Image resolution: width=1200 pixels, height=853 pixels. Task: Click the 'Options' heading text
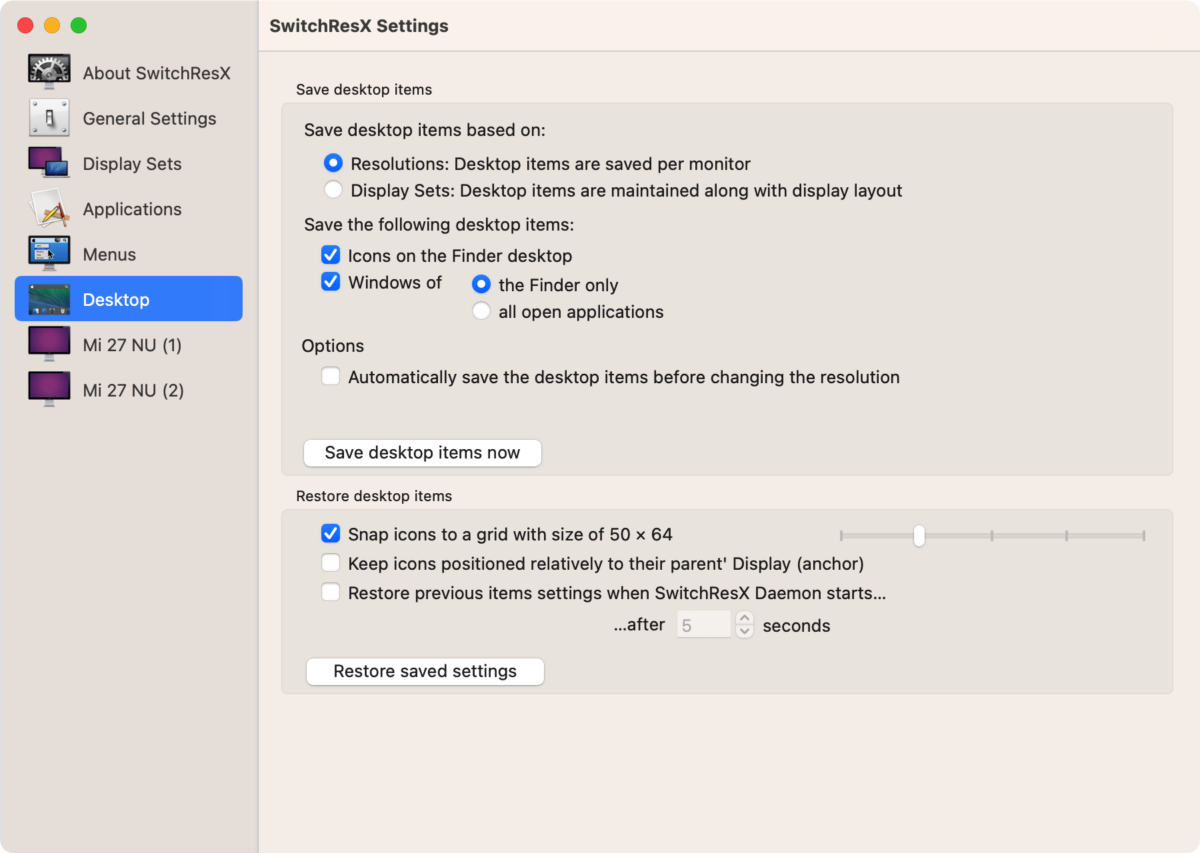coord(333,346)
